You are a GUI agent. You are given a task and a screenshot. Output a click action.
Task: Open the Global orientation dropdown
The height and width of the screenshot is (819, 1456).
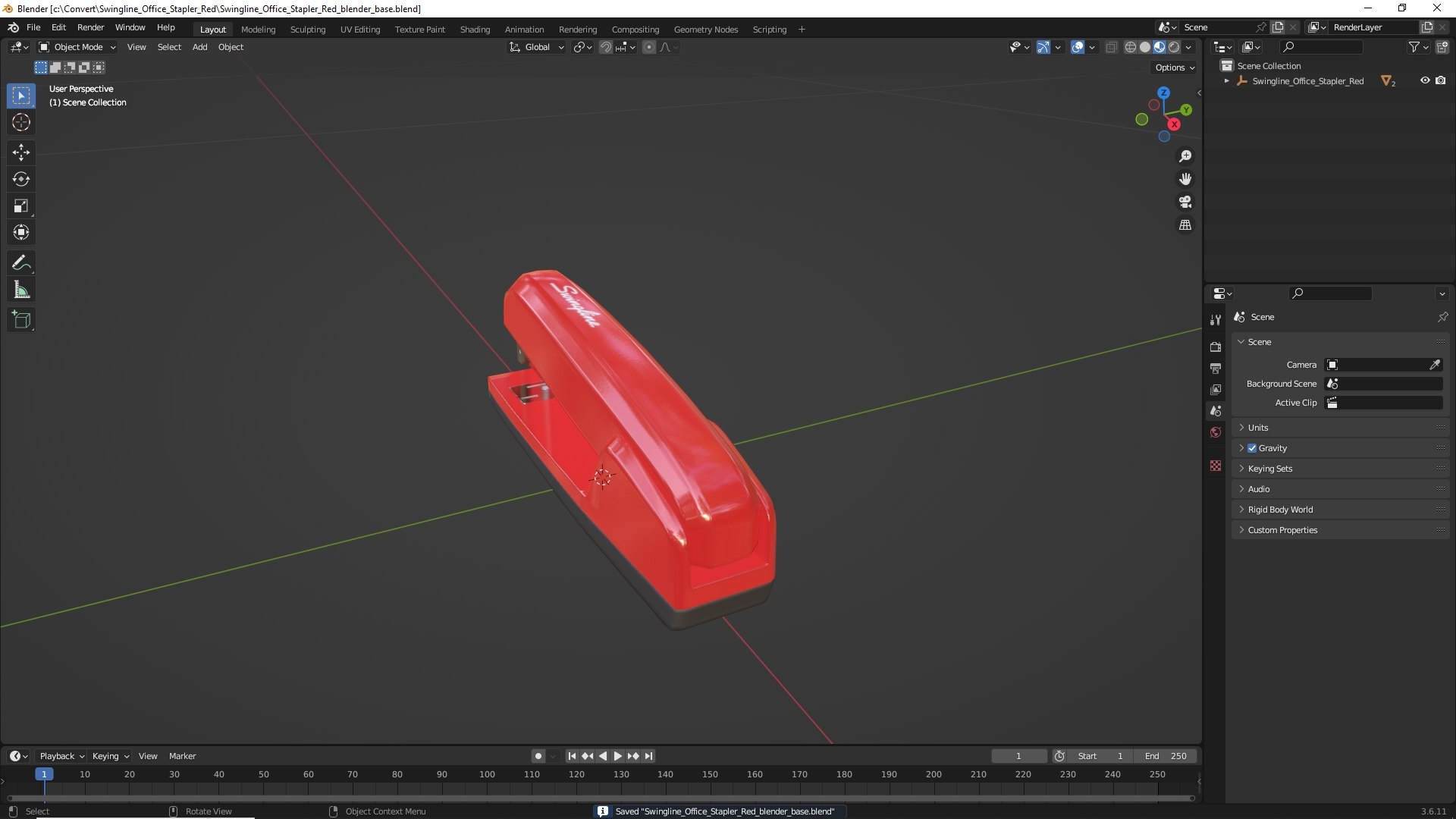click(536, 47)
